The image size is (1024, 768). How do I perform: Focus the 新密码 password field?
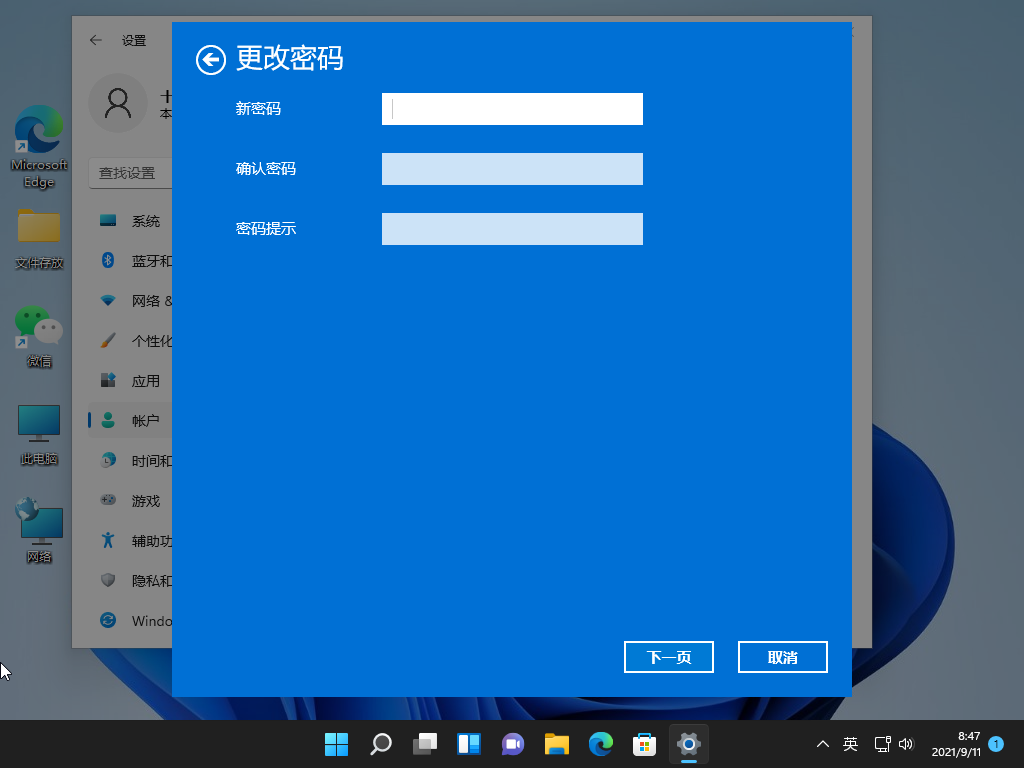pos(512,109)
